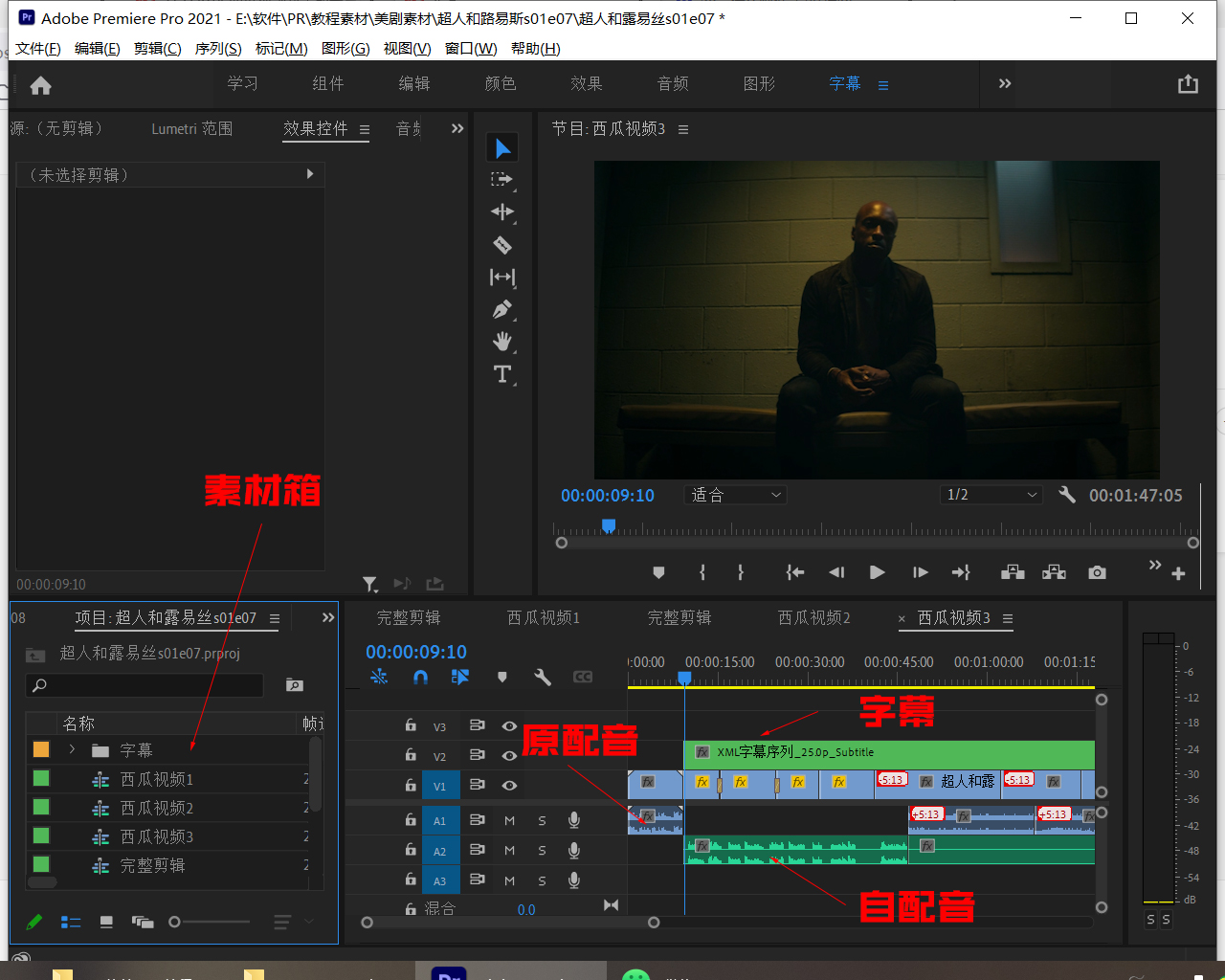Mute audio track A1

click(509, 821)
